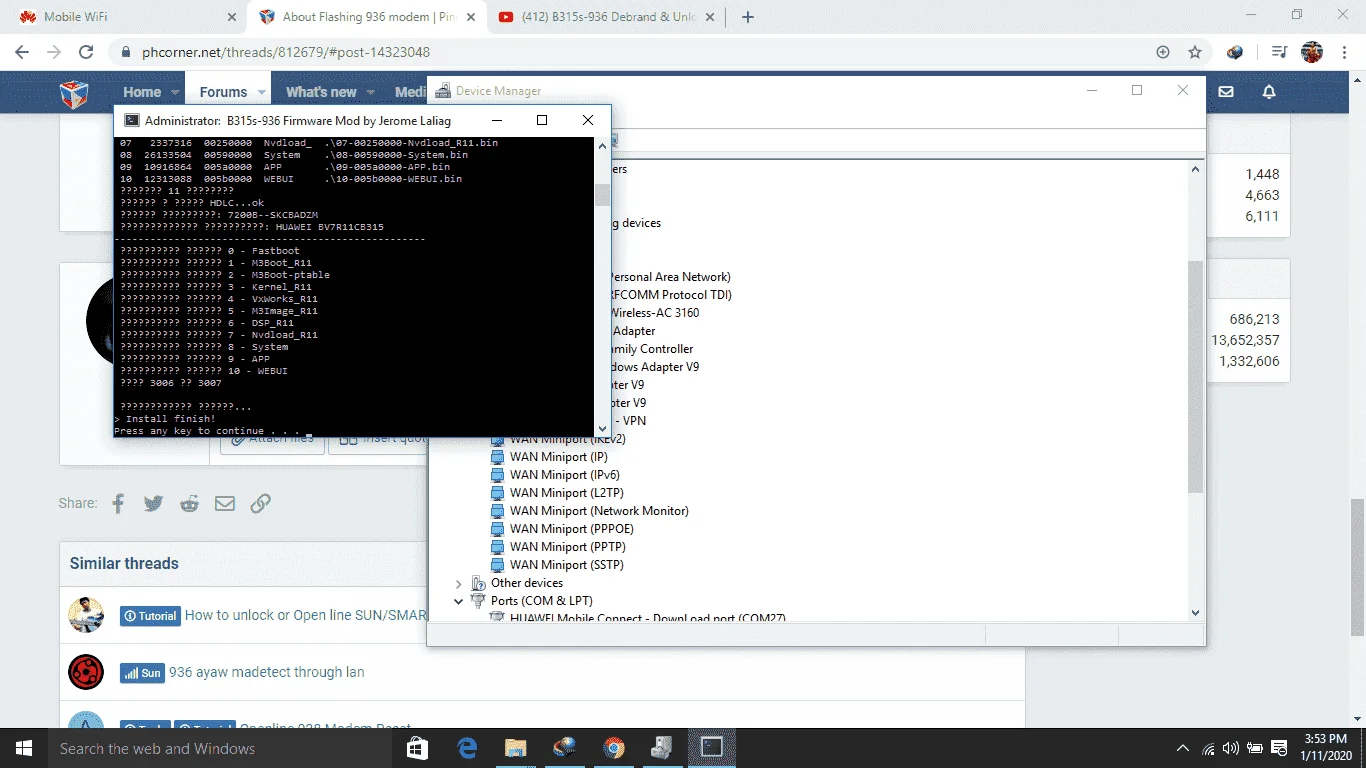Image resolution: width=1366 pixels, height=768 pixels.
Task: Open volume control in system tray
Action: tap(1230, 748)
